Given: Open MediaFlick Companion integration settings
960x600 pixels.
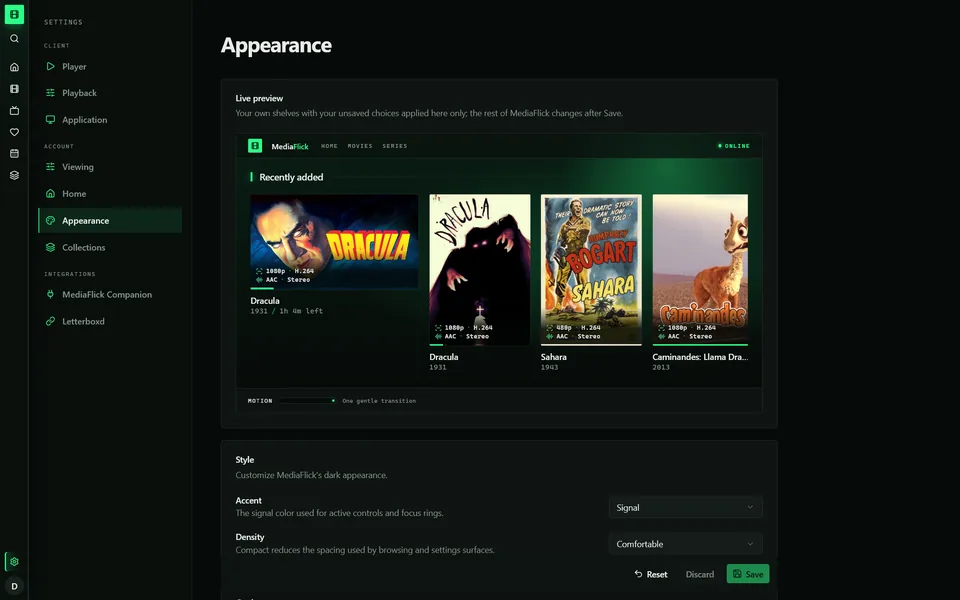Looking at the screenshot, I should [x=110, y=294].
